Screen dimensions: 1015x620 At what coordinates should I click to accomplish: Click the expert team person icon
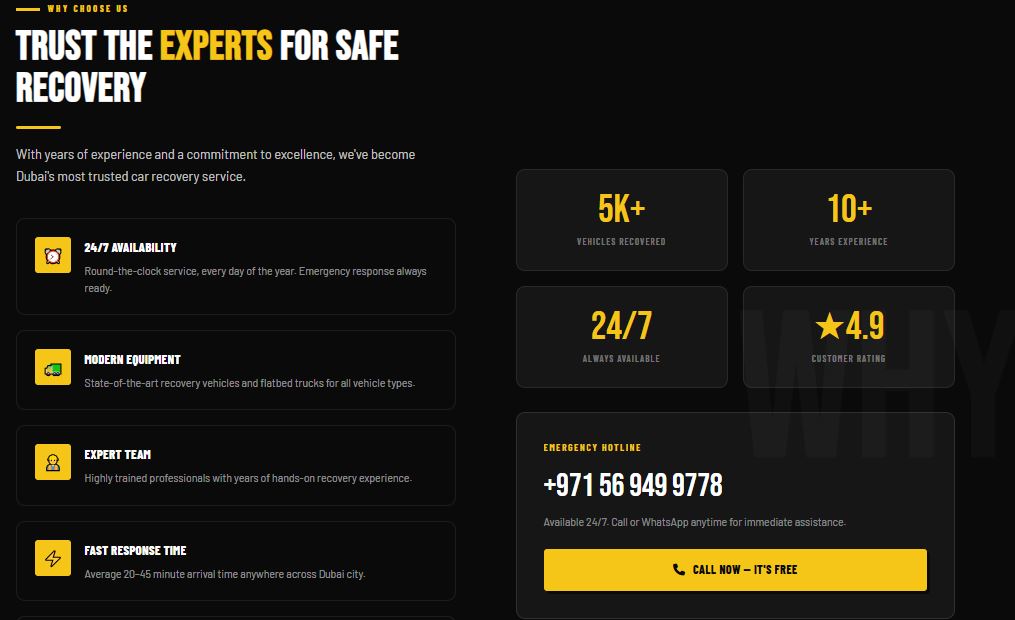pyautogui.click(x=53, y=462)
